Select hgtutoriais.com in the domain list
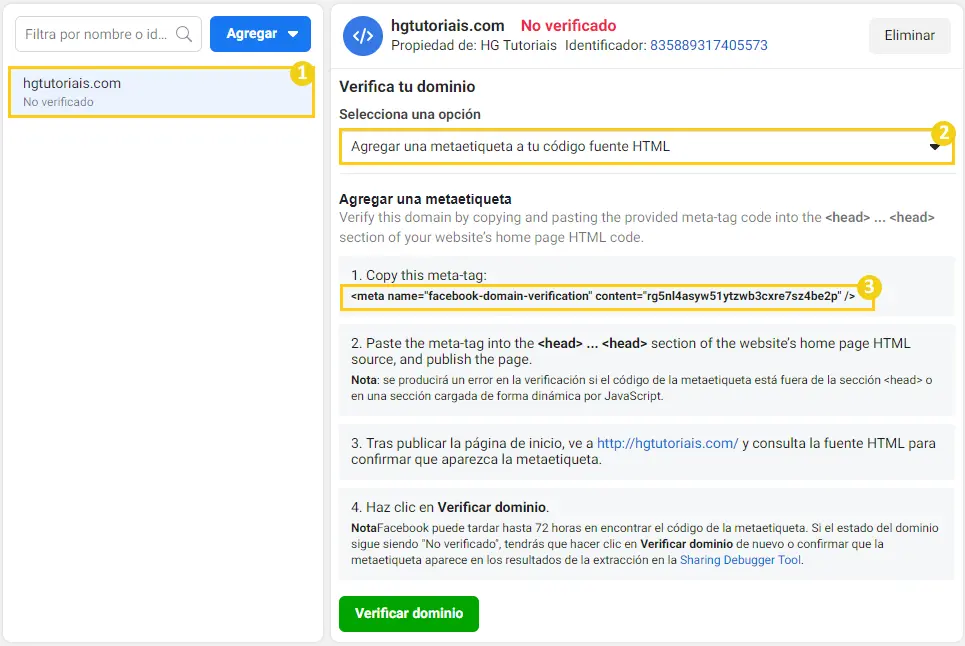 click(x=161, y=92)
